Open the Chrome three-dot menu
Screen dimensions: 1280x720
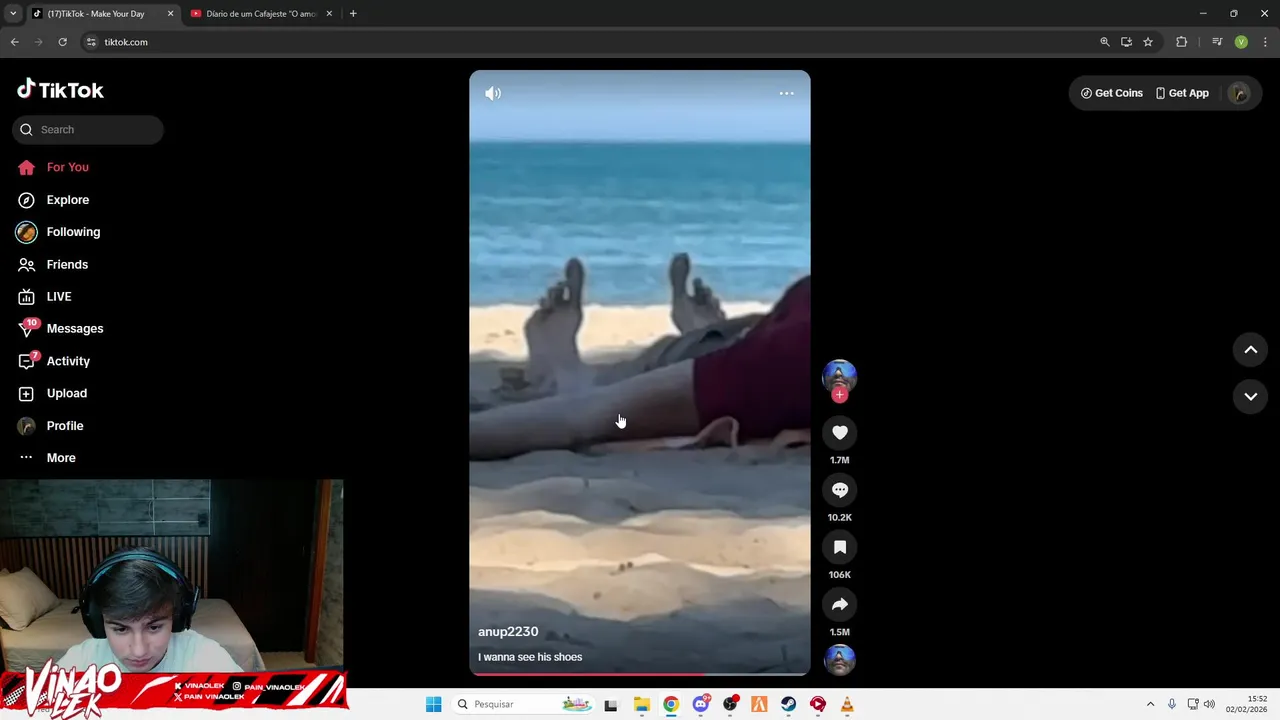pos(1265,42)
